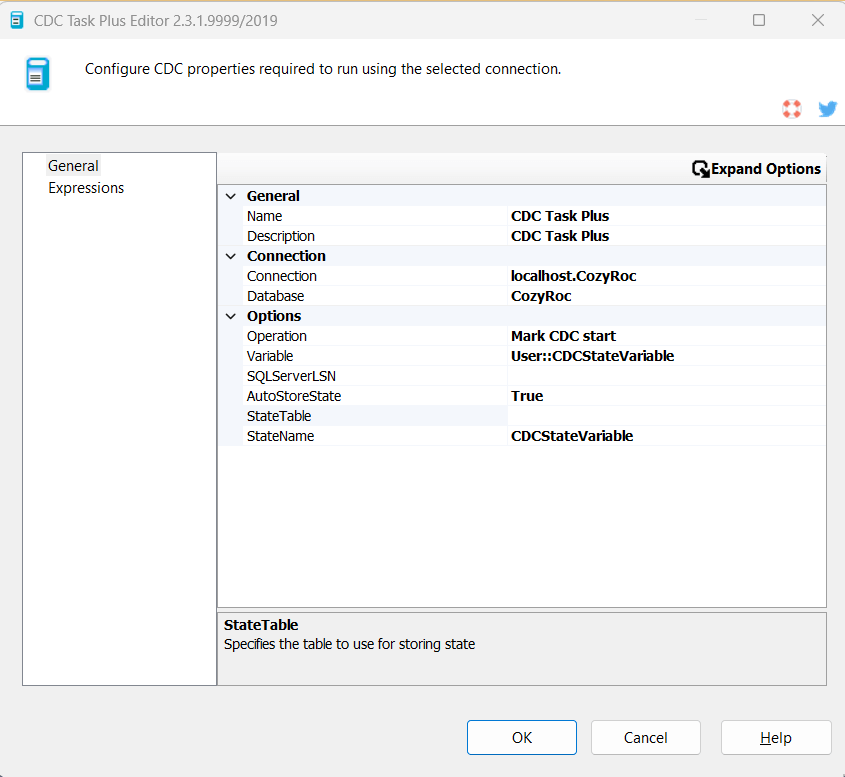Viewport: 845px width, 777px height.
Task: Open the Twitter bird icon link
Action: [x=827, y=109]
